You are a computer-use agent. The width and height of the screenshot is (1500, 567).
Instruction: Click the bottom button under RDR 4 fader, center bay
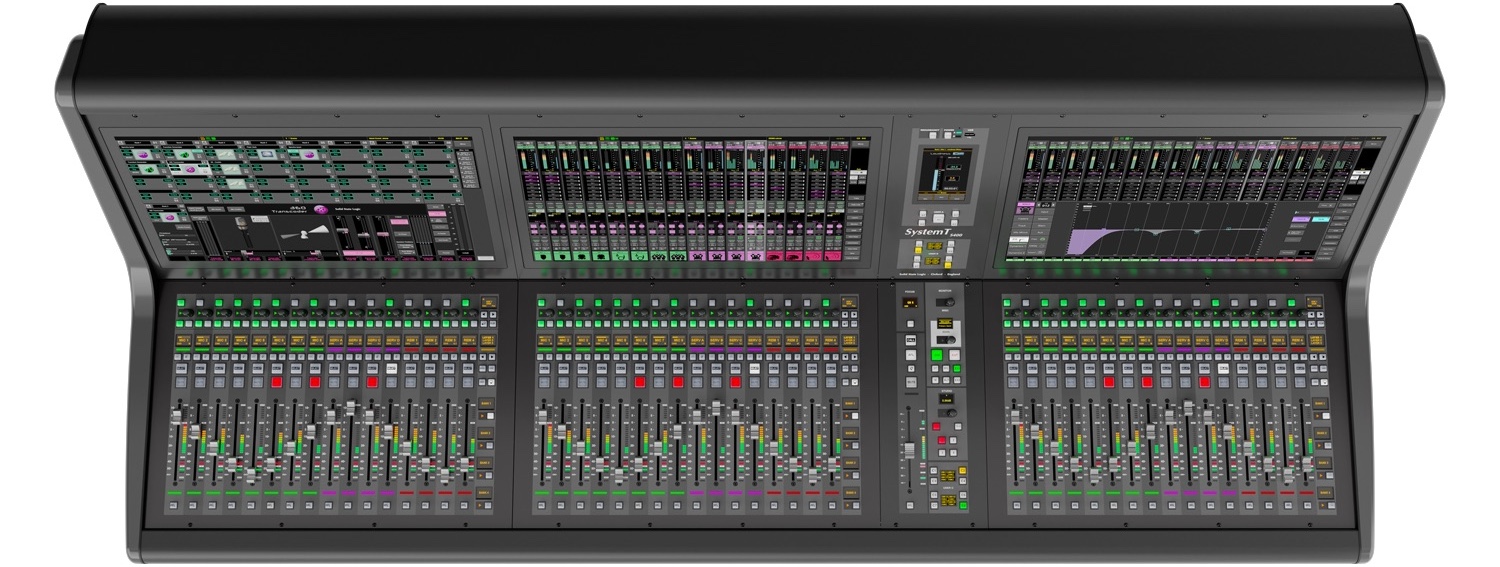pyautogui.click(x=831, y=505)
